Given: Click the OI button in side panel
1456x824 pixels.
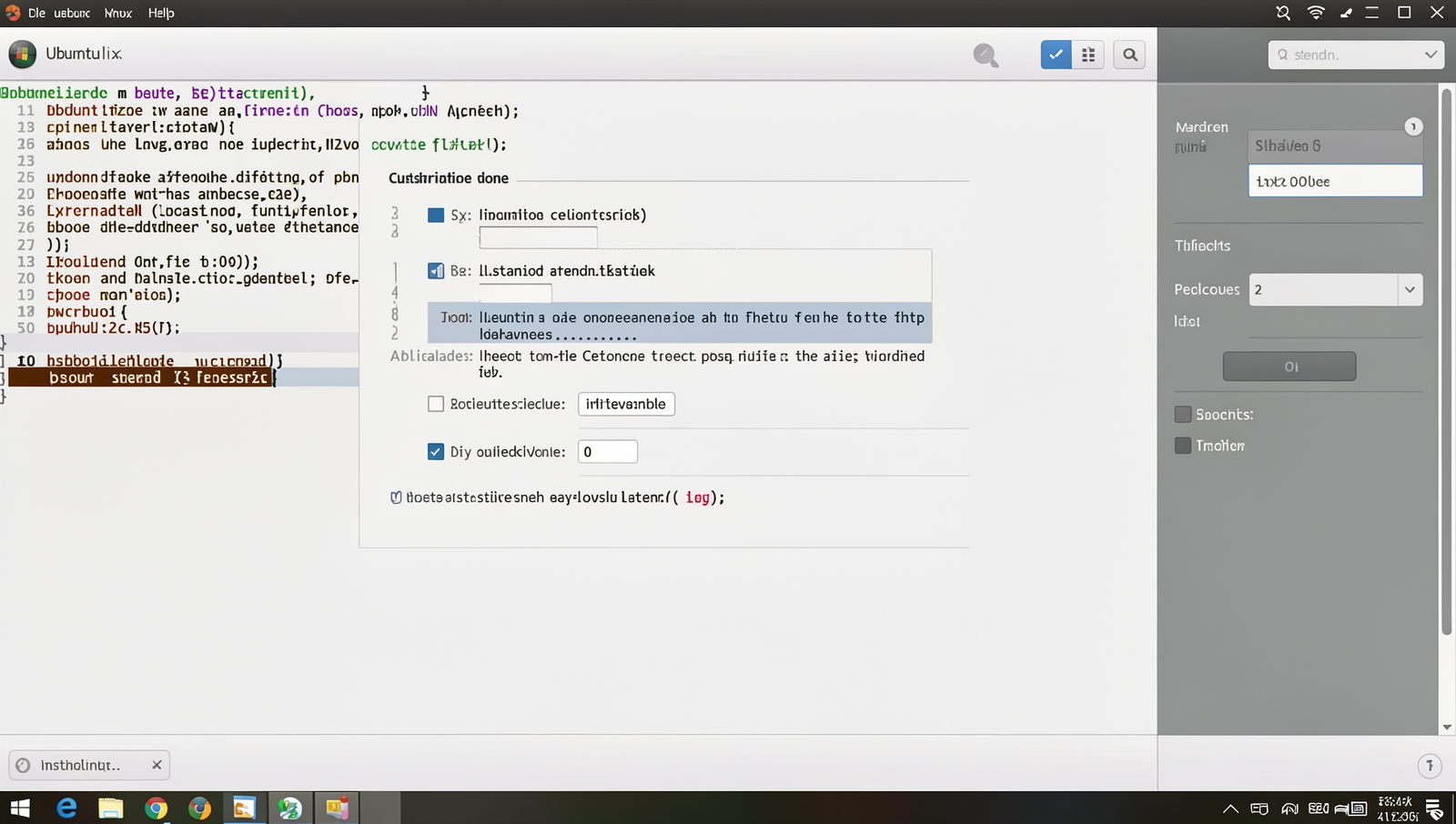Looking at the screenshot, I should [1289, 367].
